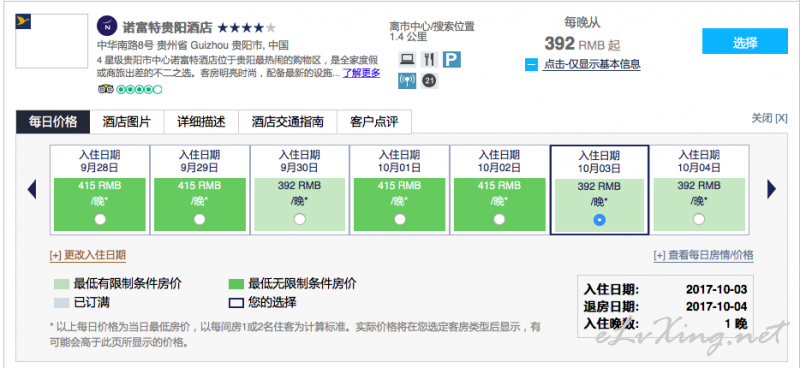Click the Accor logo on hotel thumbnail
This screenshot has width=800, height=368.
point(23,22)
